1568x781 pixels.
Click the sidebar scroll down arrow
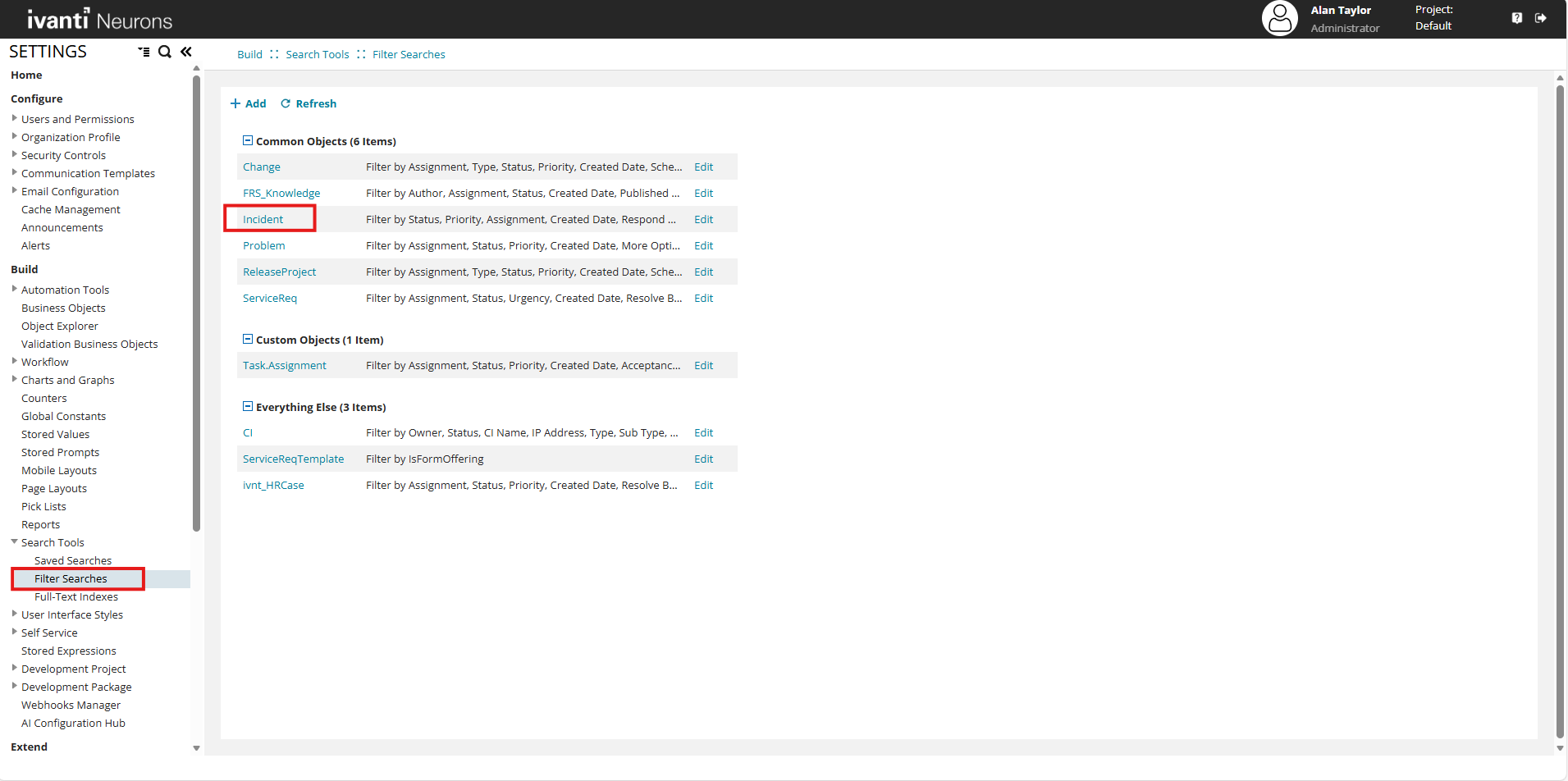pyautogui.click(x=196, y=747)
